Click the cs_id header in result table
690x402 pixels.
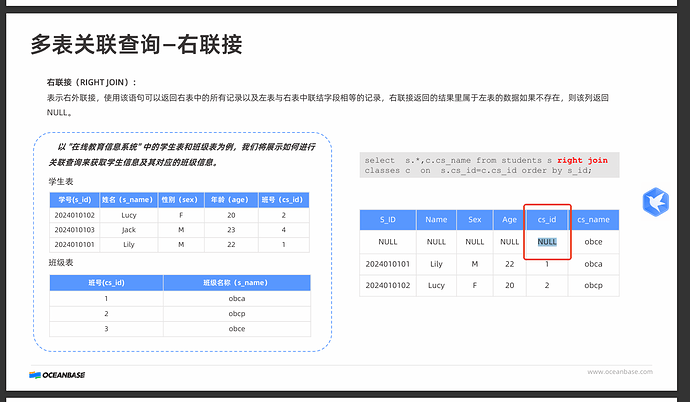pos(547,219)
